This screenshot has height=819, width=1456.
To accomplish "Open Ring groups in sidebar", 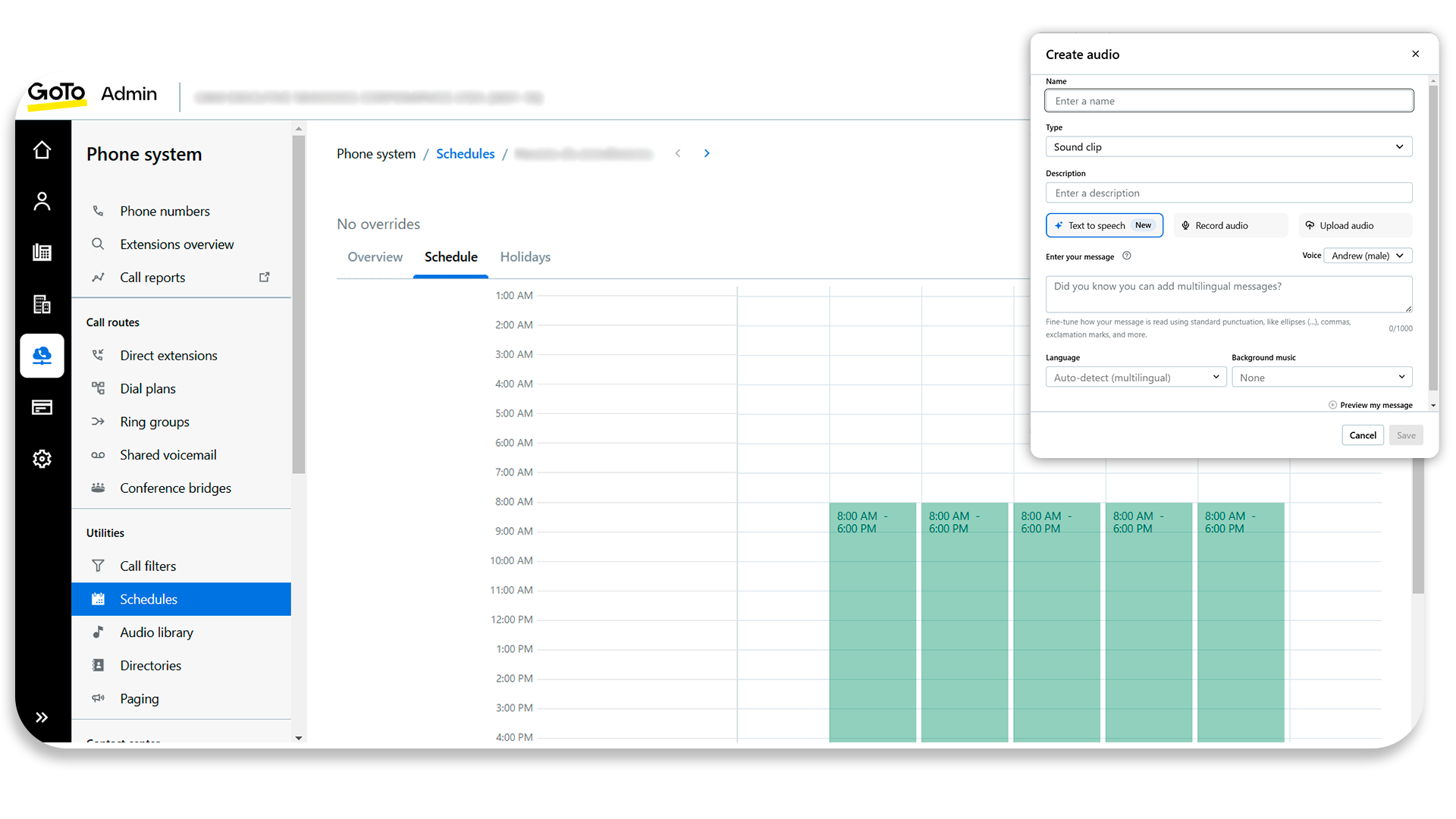I will 155,422.
